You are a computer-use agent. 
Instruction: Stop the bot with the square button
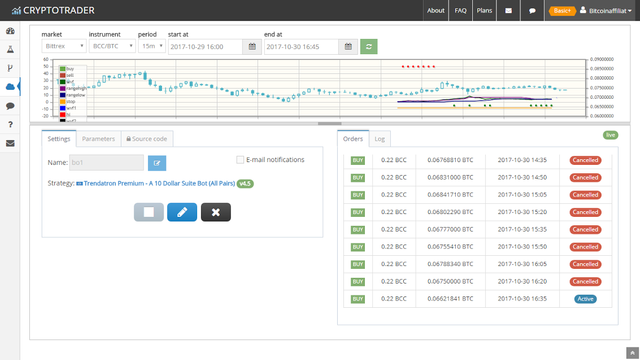(x=149, y=212)
